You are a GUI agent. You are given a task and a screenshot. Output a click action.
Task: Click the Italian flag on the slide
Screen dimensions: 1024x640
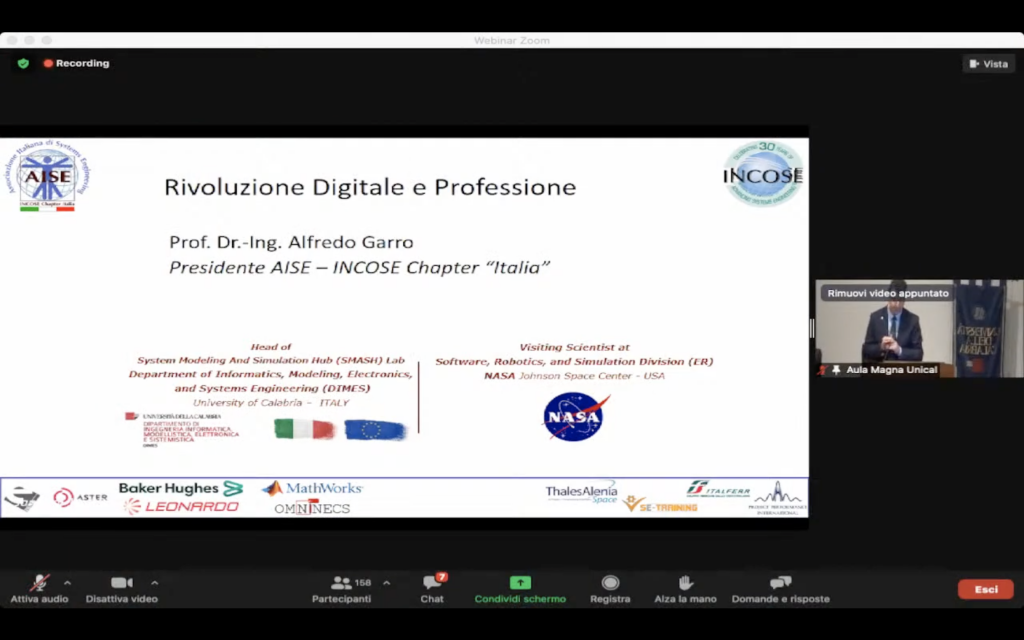coord(304,429)
